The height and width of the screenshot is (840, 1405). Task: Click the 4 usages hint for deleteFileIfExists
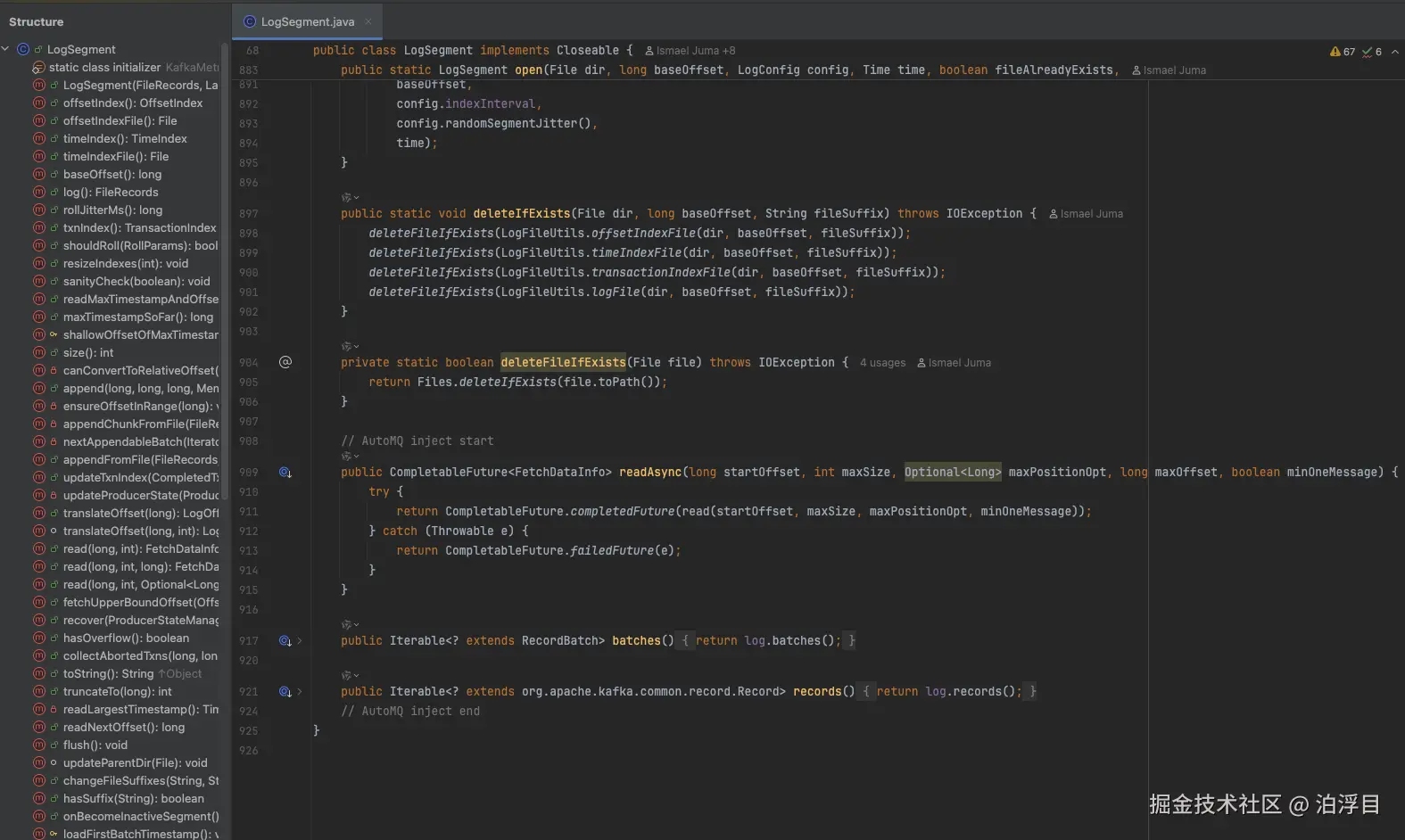(882, 363)
